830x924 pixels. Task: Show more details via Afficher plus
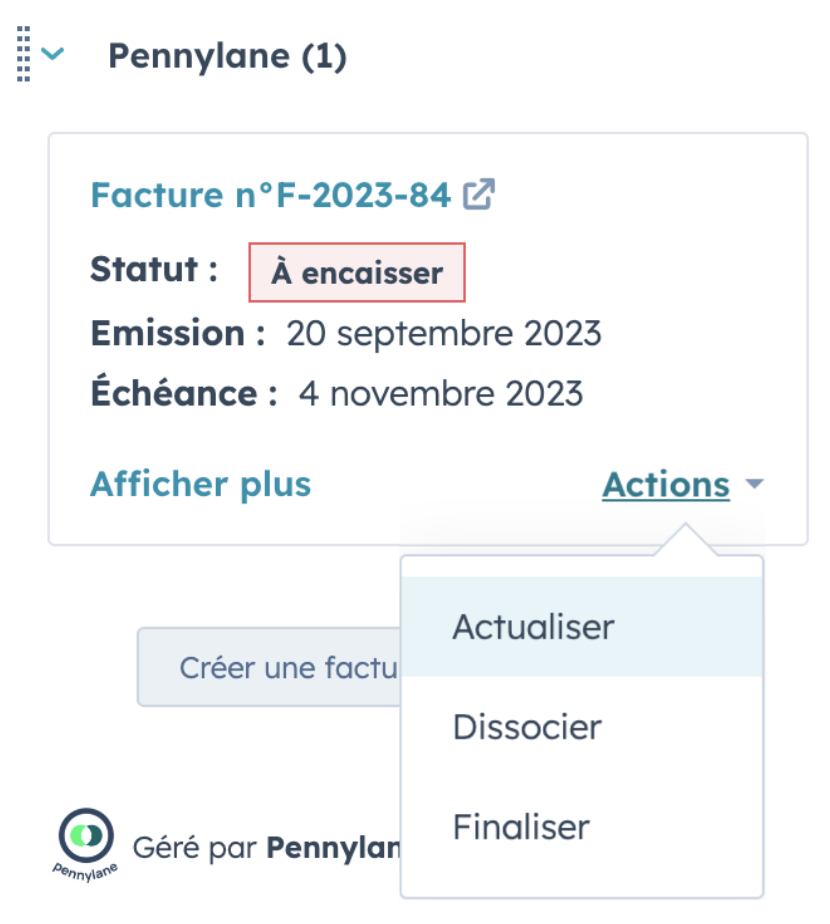click(200, 484)
